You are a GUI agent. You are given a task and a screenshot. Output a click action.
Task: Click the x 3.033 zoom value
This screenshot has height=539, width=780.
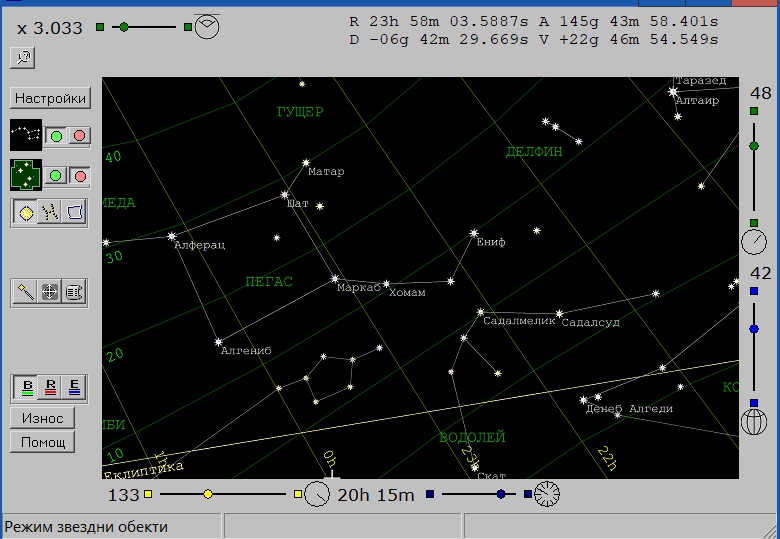point(49,28)
